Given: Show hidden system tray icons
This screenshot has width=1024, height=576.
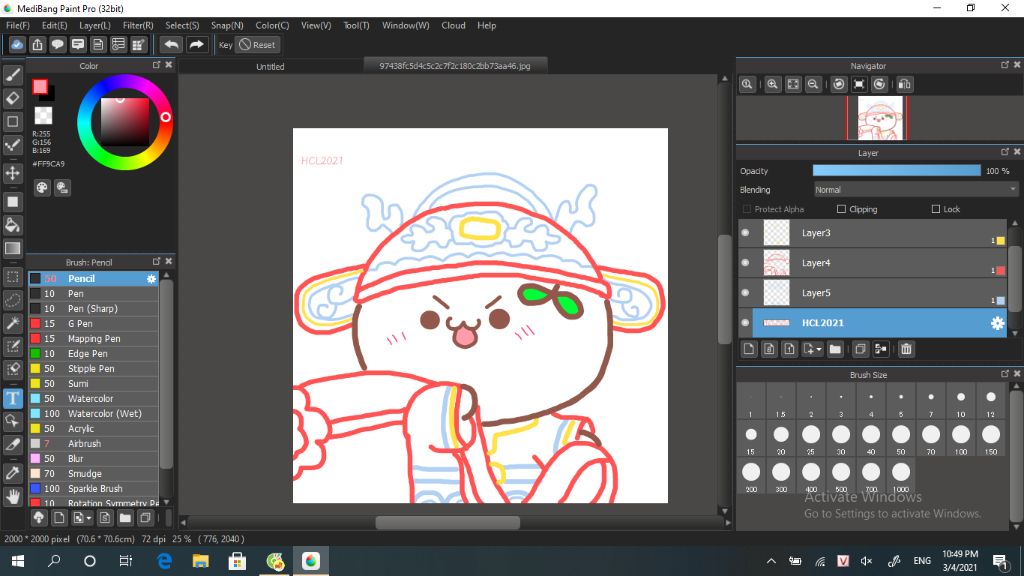Looking at the screenshot, I should point(771,561).
